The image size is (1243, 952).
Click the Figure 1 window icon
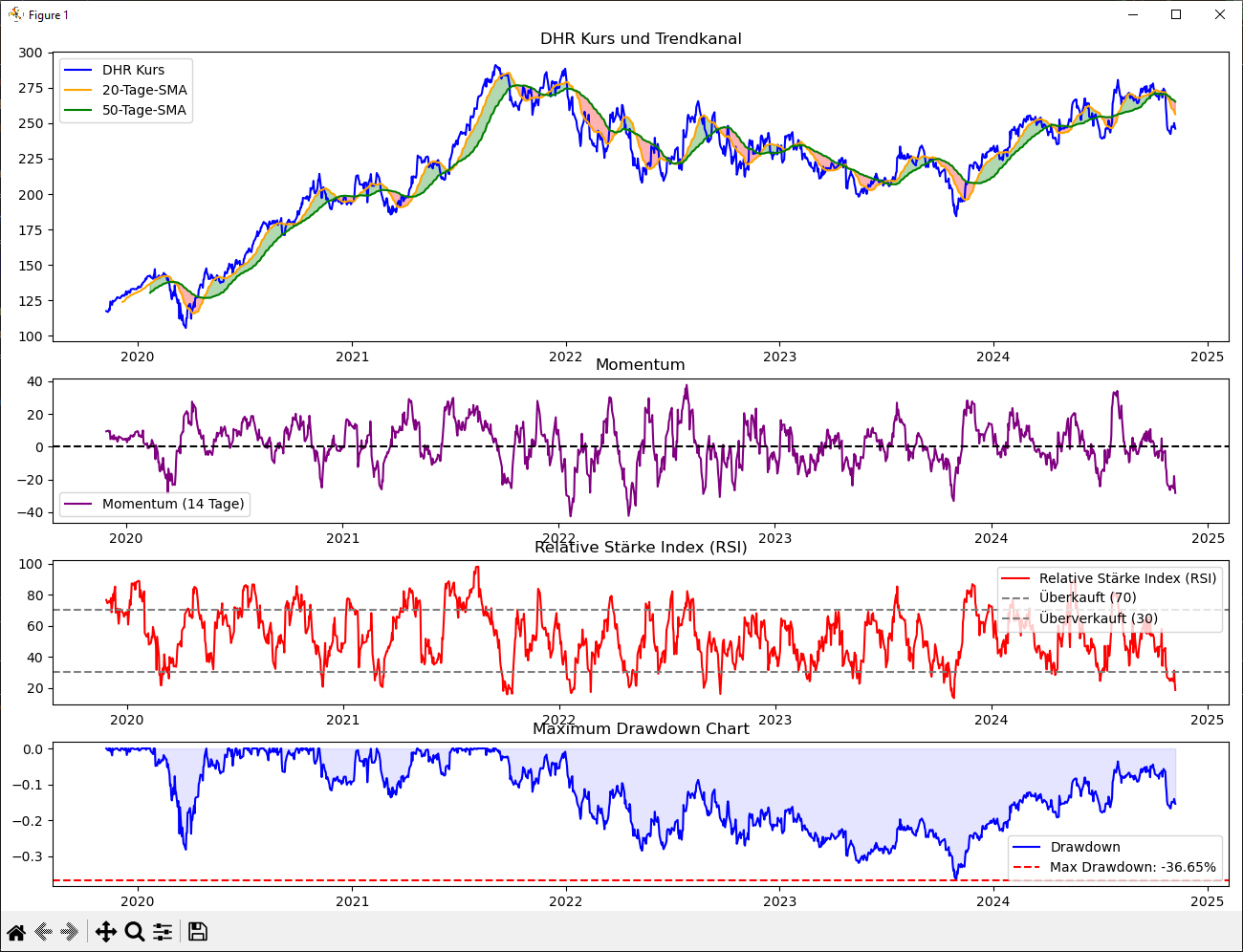coord(15,14)
